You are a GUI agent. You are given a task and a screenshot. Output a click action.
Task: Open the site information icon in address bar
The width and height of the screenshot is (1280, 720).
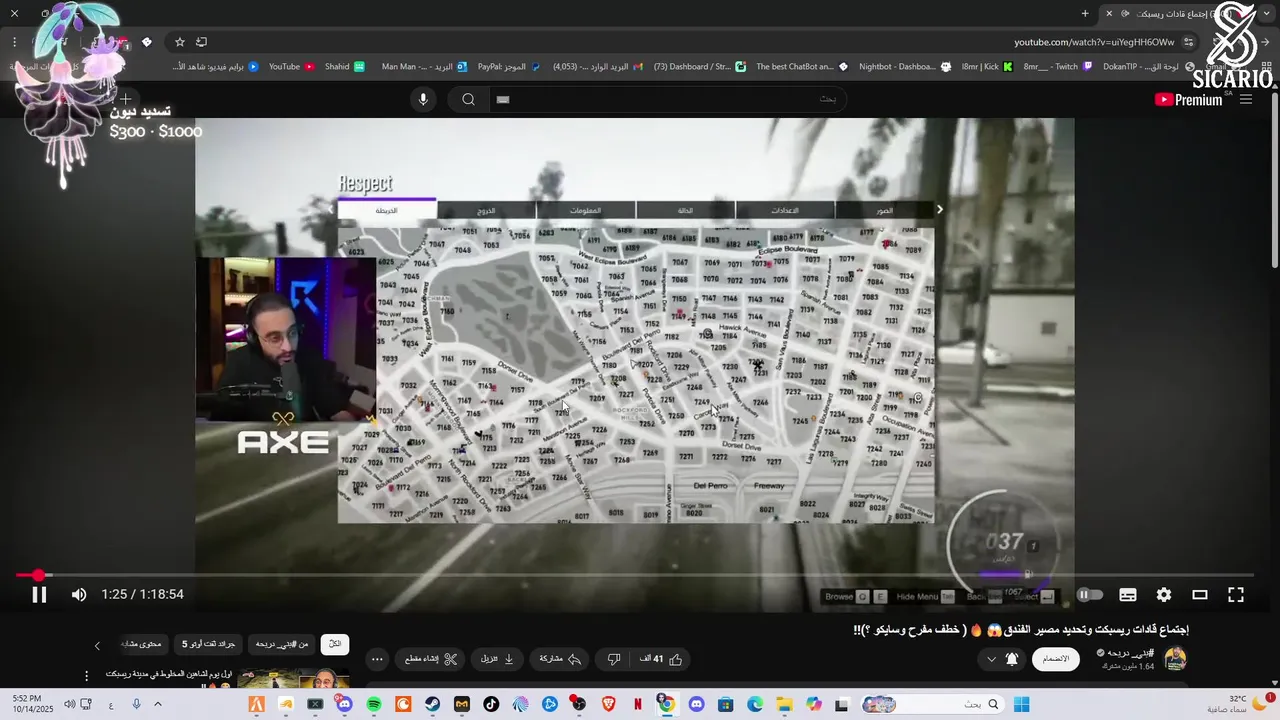(x=1188, y=42)
